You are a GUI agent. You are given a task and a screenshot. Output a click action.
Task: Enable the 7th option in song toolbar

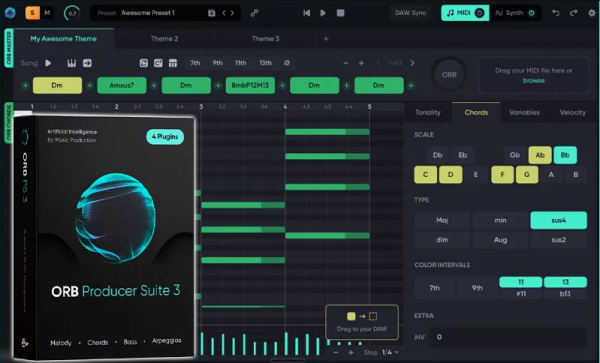tap(195, 63)
